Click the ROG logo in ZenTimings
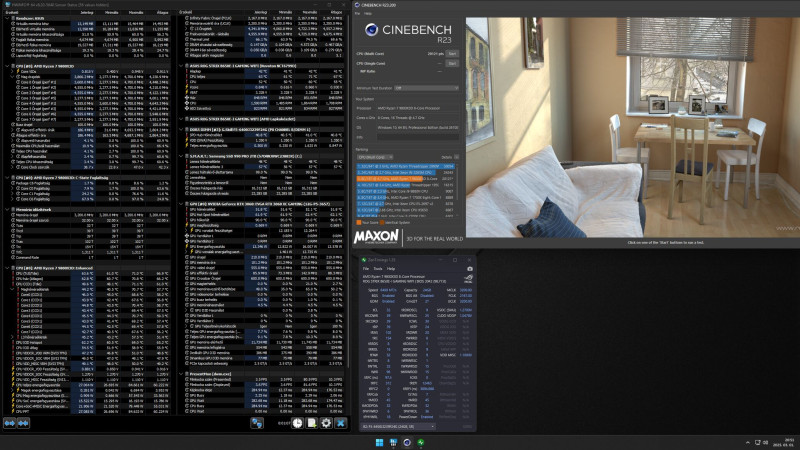The width and height of the screenshot is (800, 450). point(468,279)
